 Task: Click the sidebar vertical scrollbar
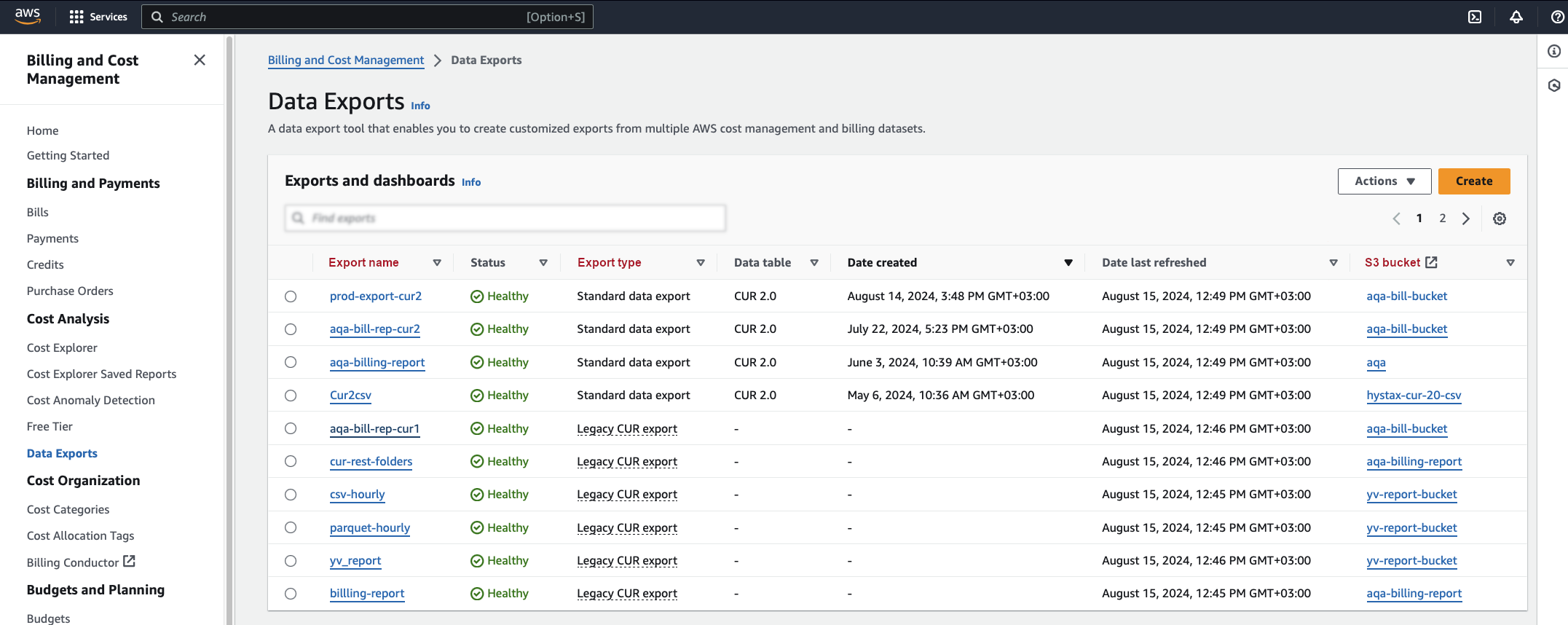pyautogui.click(x=229, y=329)
